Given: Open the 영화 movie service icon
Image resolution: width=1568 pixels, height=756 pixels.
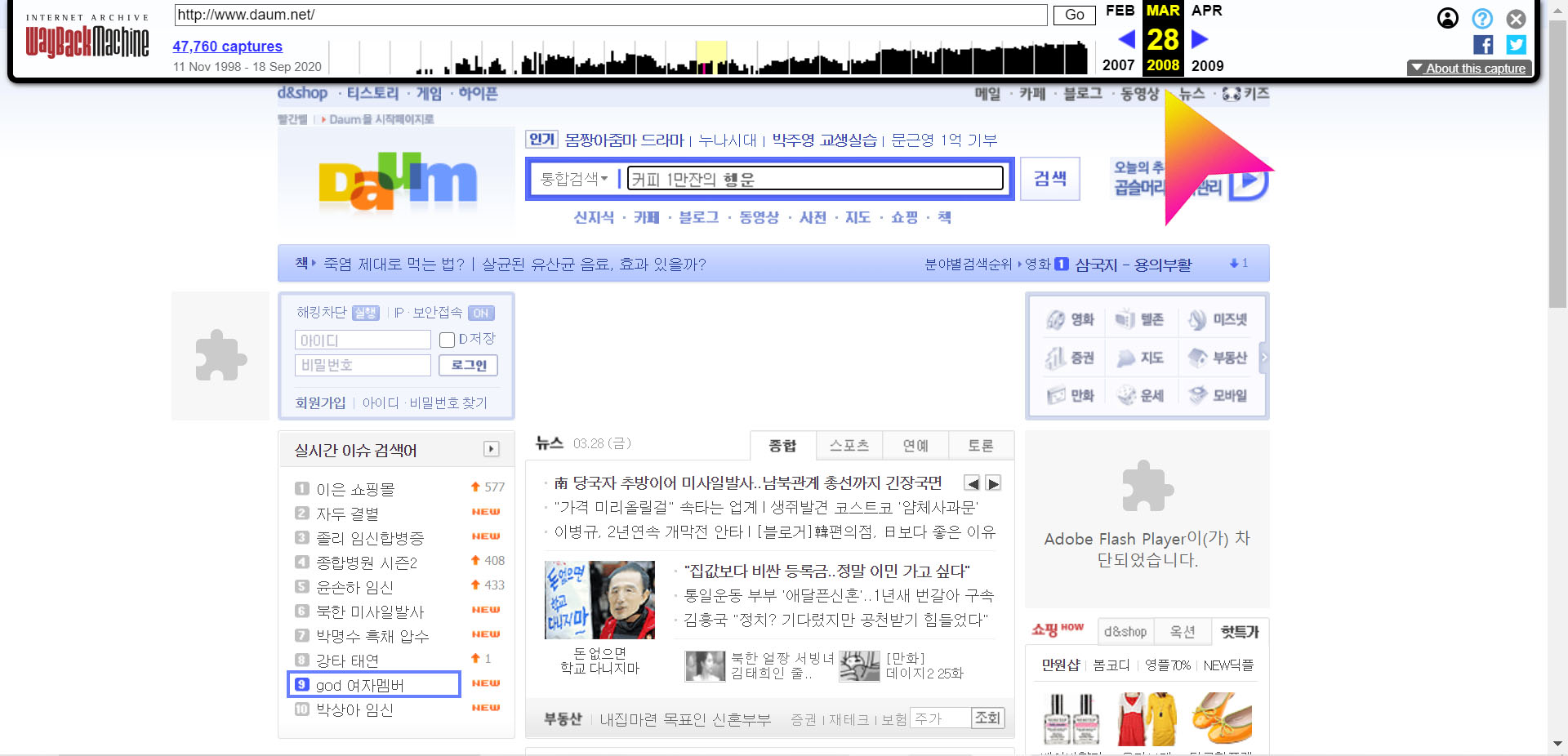Looking at the screenshot, I should [x=1070, y=319].
